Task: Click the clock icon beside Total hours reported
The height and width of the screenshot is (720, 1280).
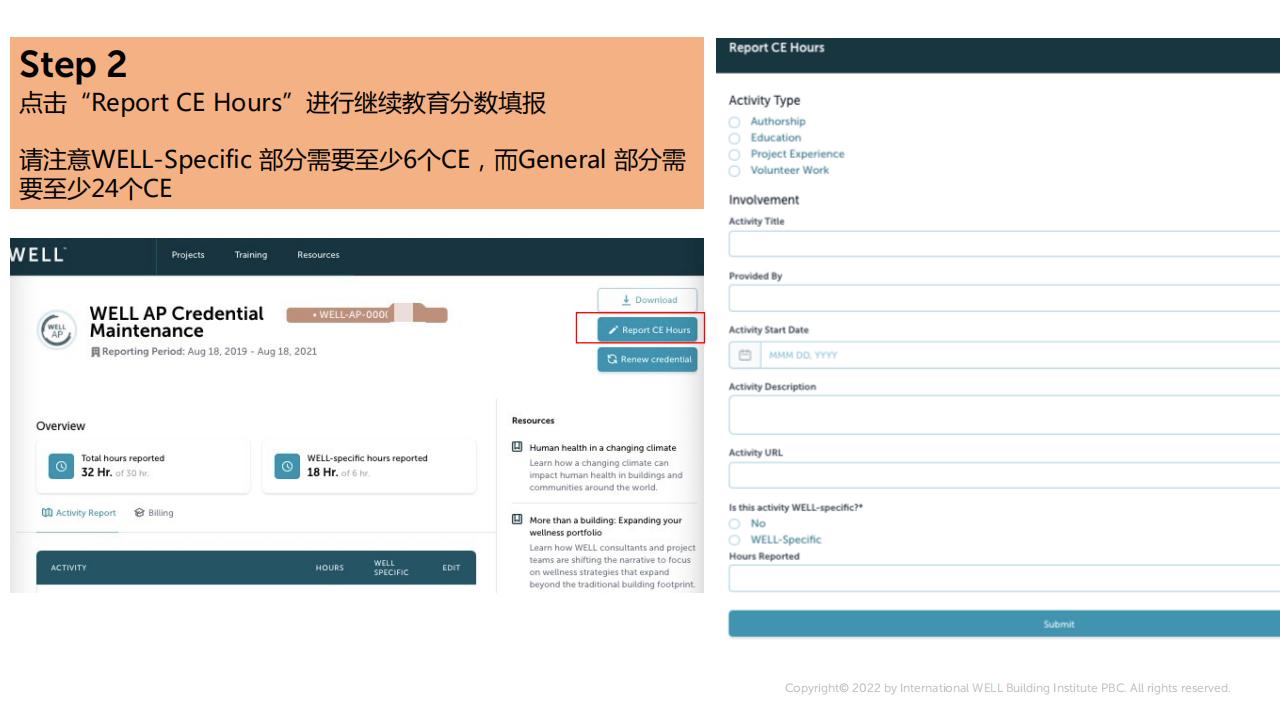Action: 62,466
